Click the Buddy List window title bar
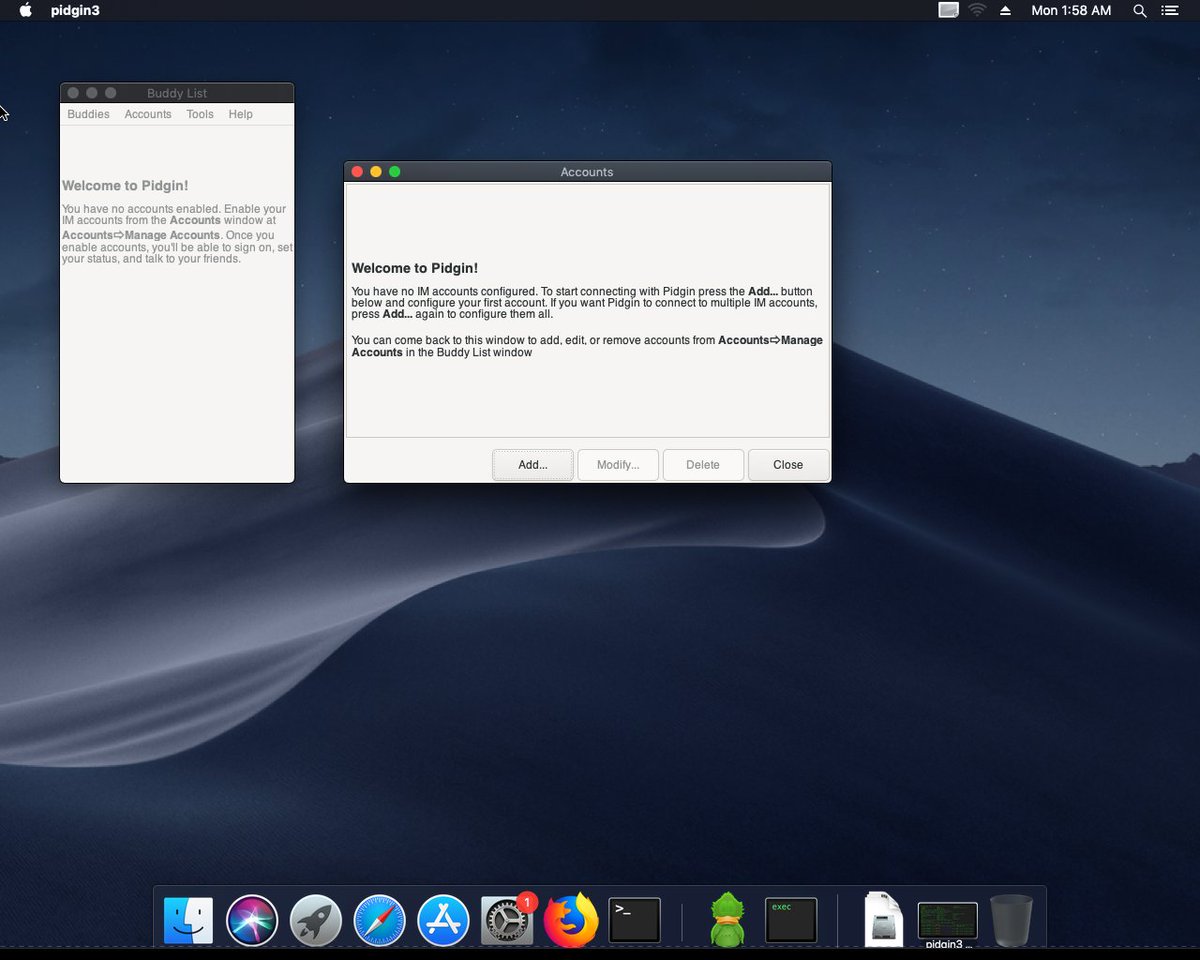The image size is (1200, 960). tap(177, 93)
